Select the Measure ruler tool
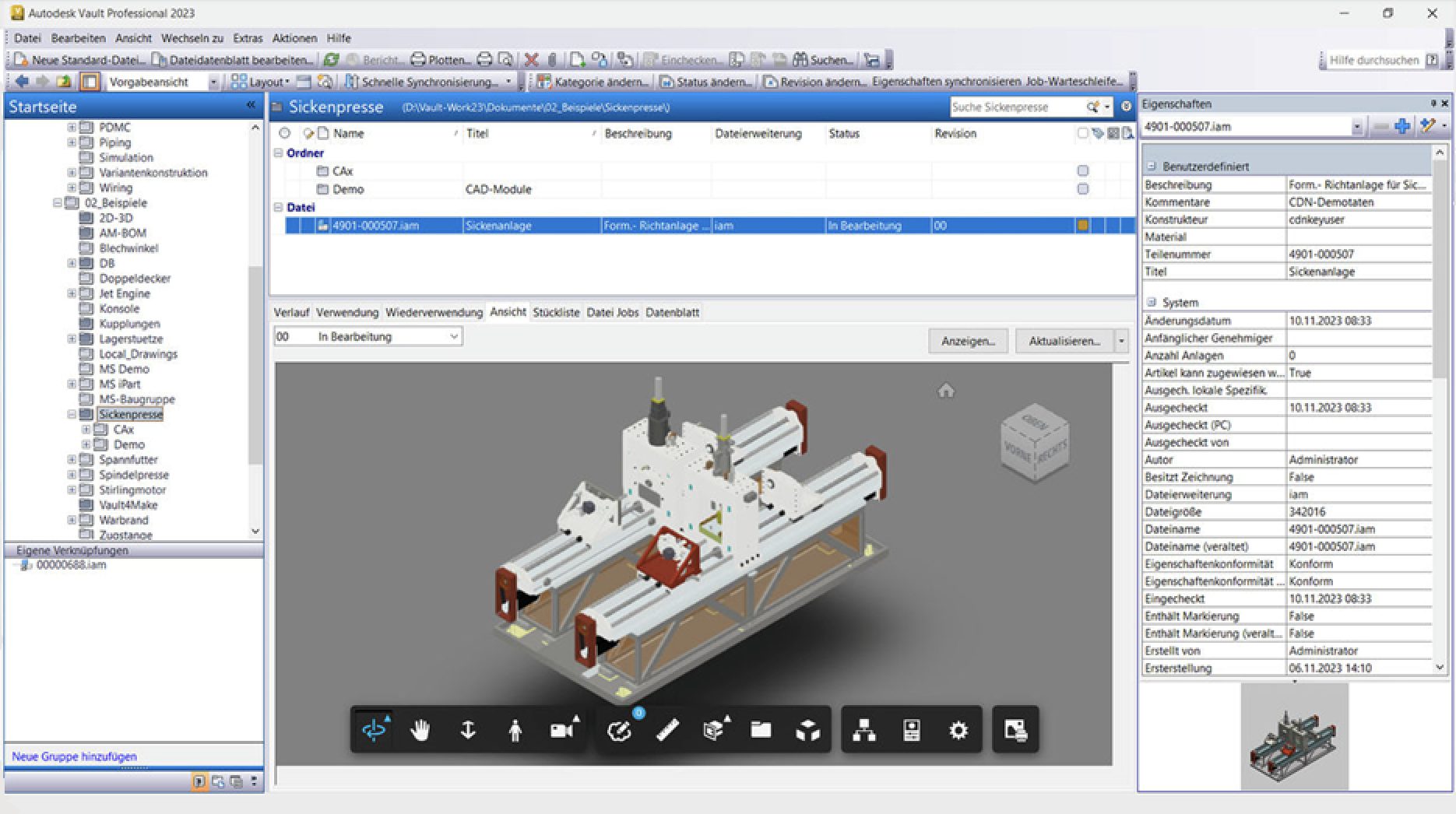This screenshot has width=1456, height=814. pyautogui.click(x=667, y=730)
